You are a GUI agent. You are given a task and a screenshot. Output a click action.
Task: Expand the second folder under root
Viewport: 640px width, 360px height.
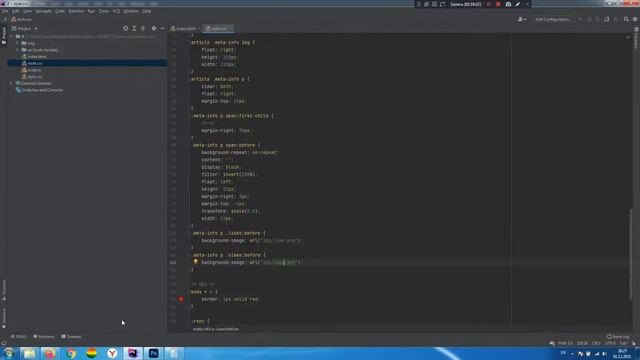tap(18, 50)
